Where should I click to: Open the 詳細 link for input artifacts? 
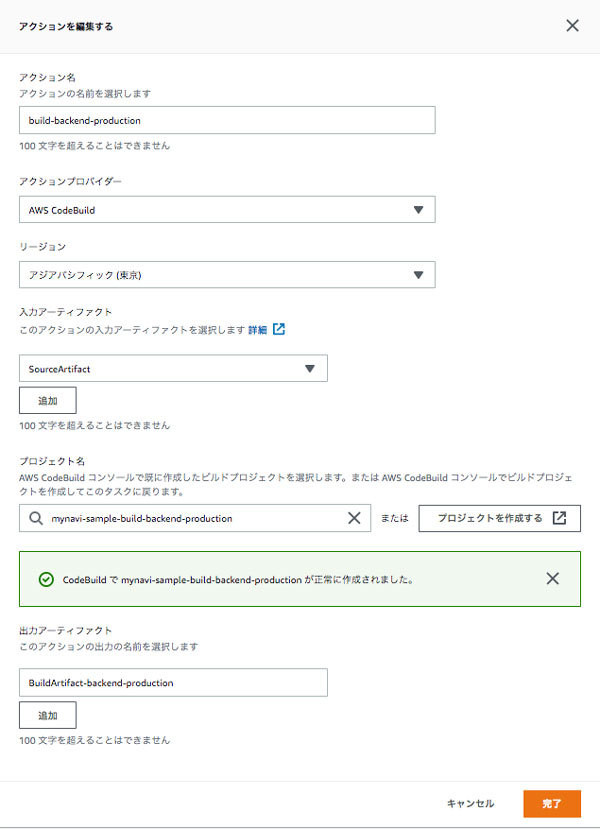(x=257, y=330)
